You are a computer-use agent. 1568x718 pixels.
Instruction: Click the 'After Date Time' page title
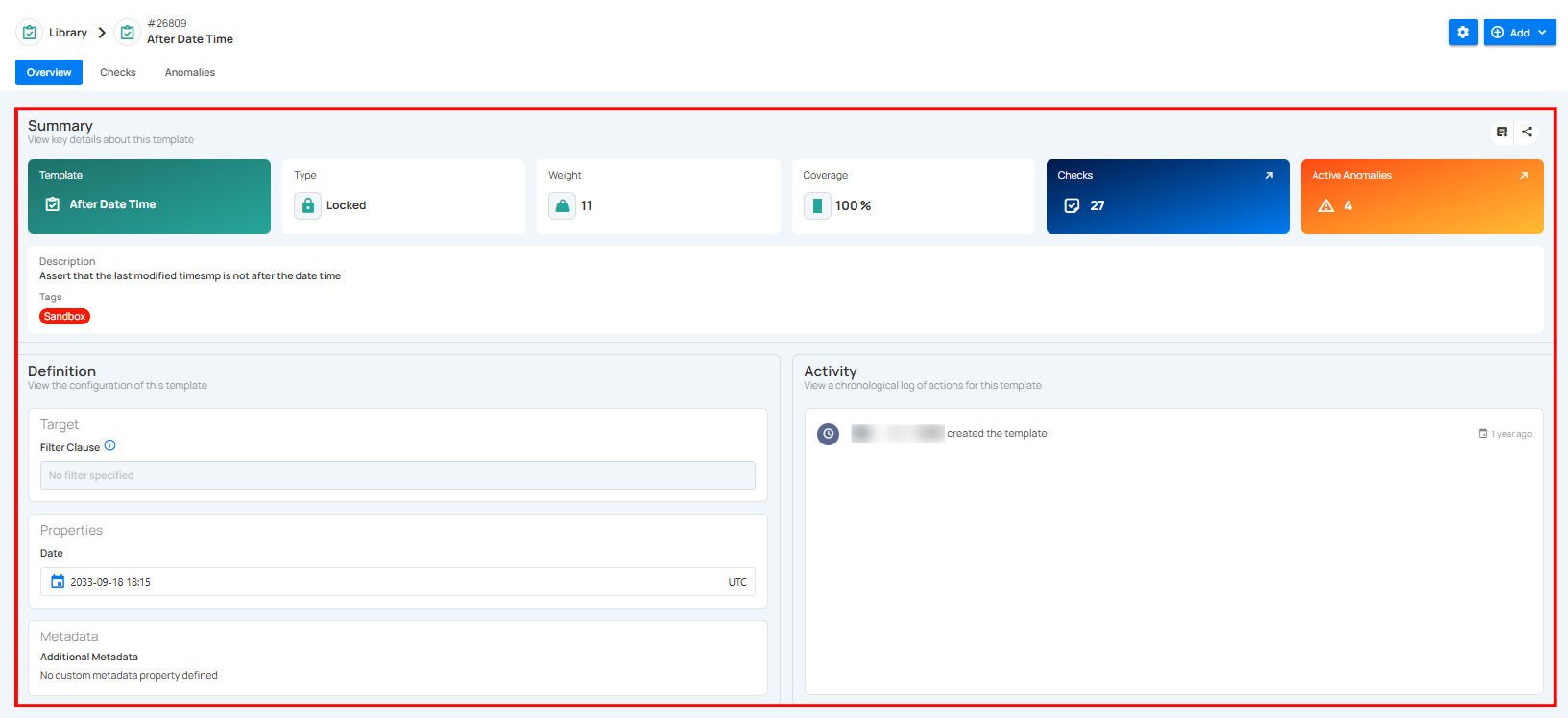tap(190, 39)
